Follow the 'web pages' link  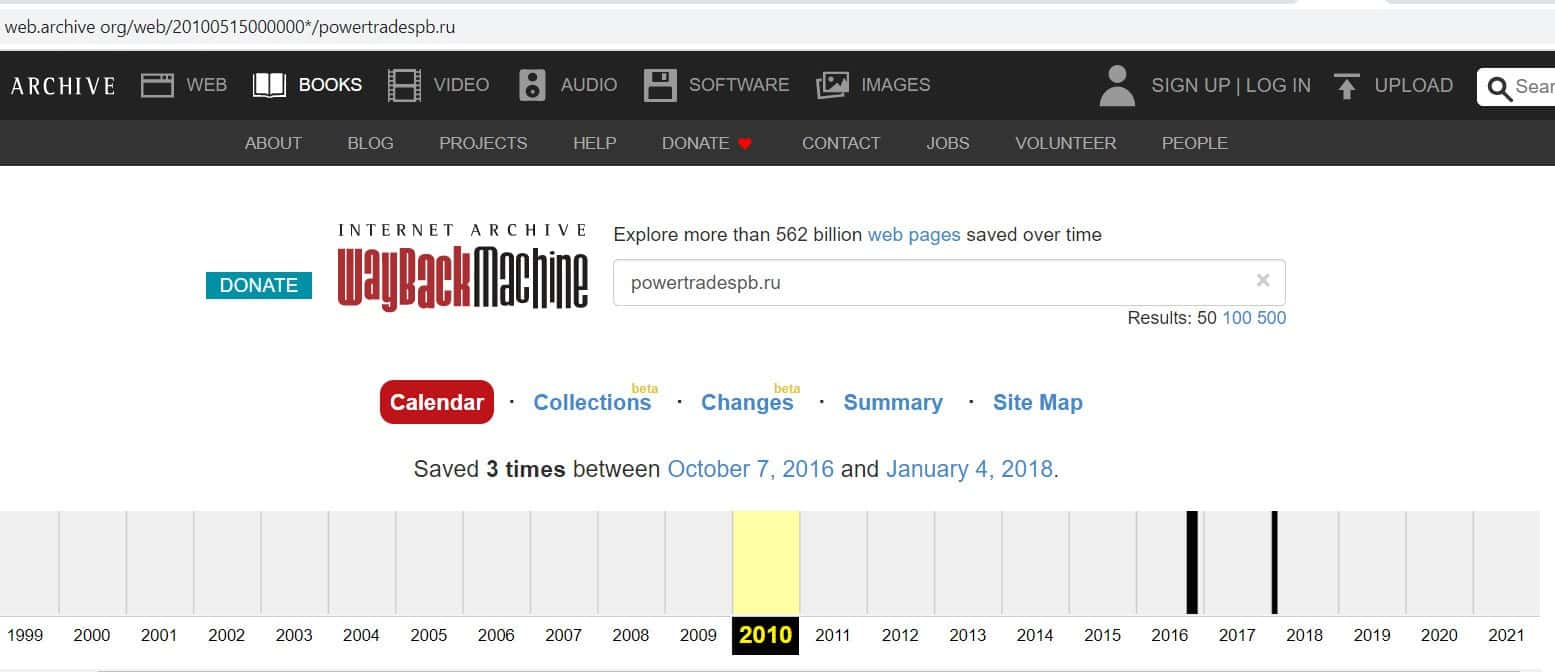pyautogui.click(x=914, y=235)
